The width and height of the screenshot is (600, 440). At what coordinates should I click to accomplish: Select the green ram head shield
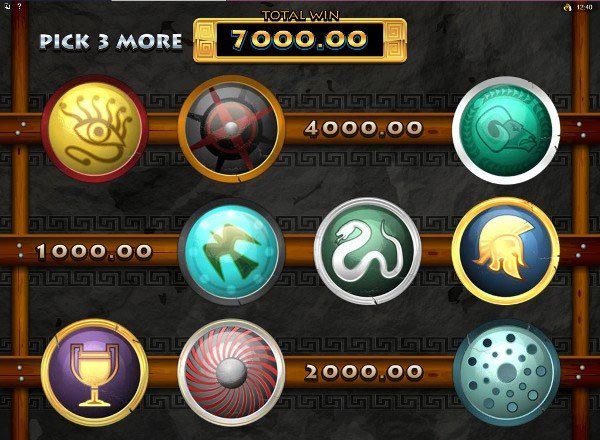click(506, 130)
